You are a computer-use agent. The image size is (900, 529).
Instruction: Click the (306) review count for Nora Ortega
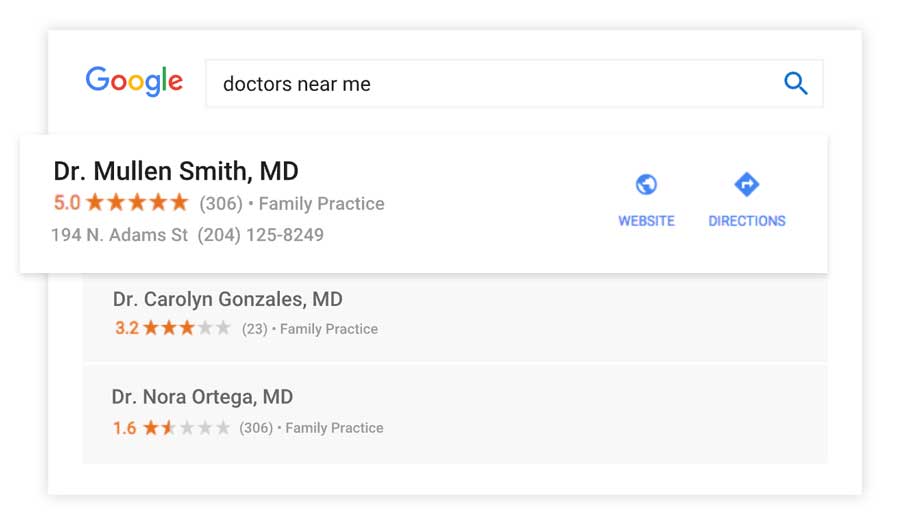tap(256, 428)
